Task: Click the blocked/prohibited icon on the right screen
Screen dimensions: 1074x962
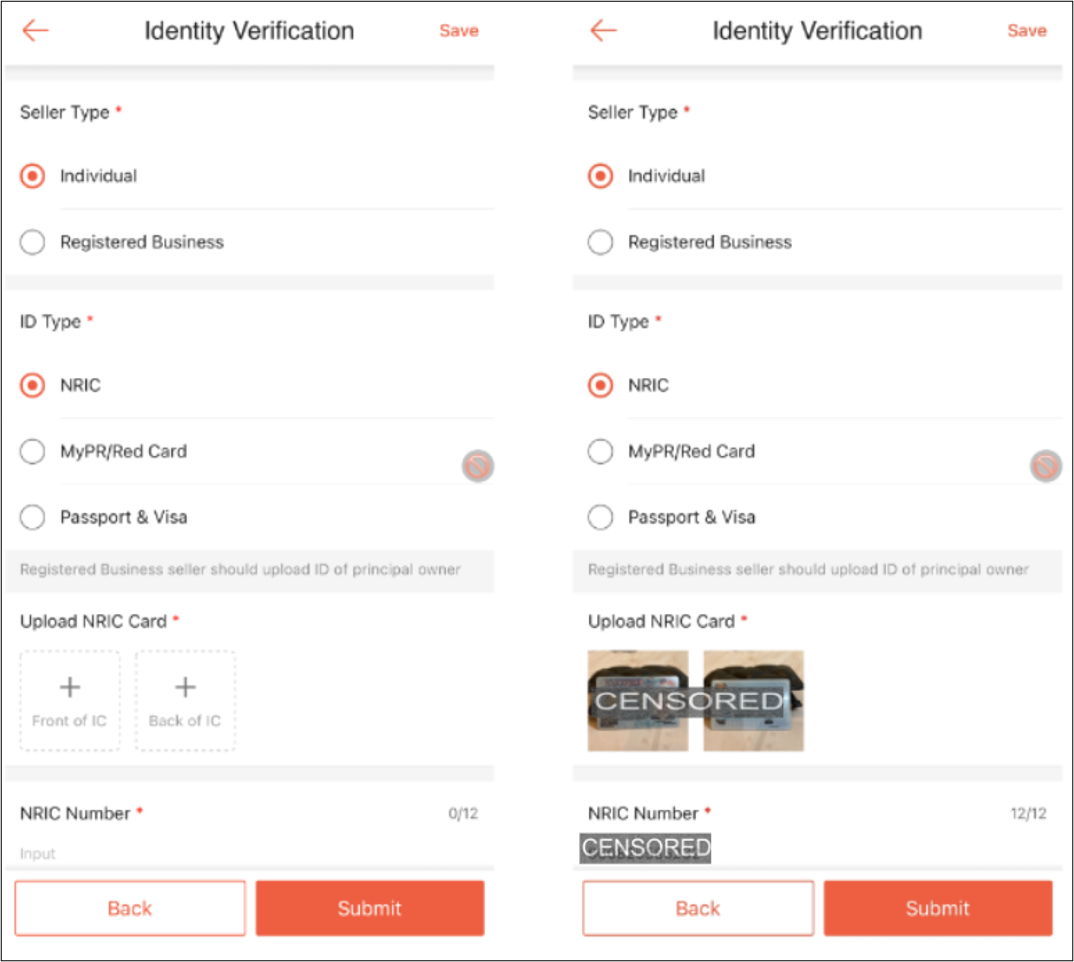Action: point(1044,466)
